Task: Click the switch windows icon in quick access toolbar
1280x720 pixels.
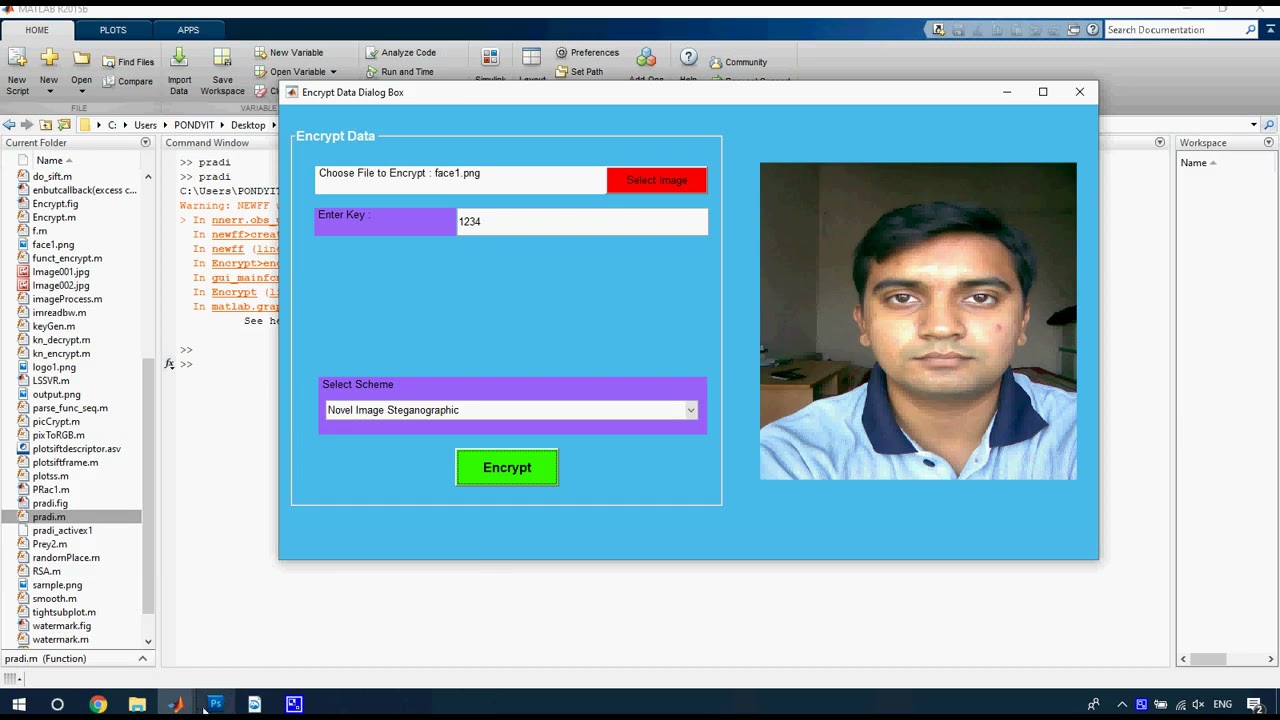Action: coord(1075,30)
